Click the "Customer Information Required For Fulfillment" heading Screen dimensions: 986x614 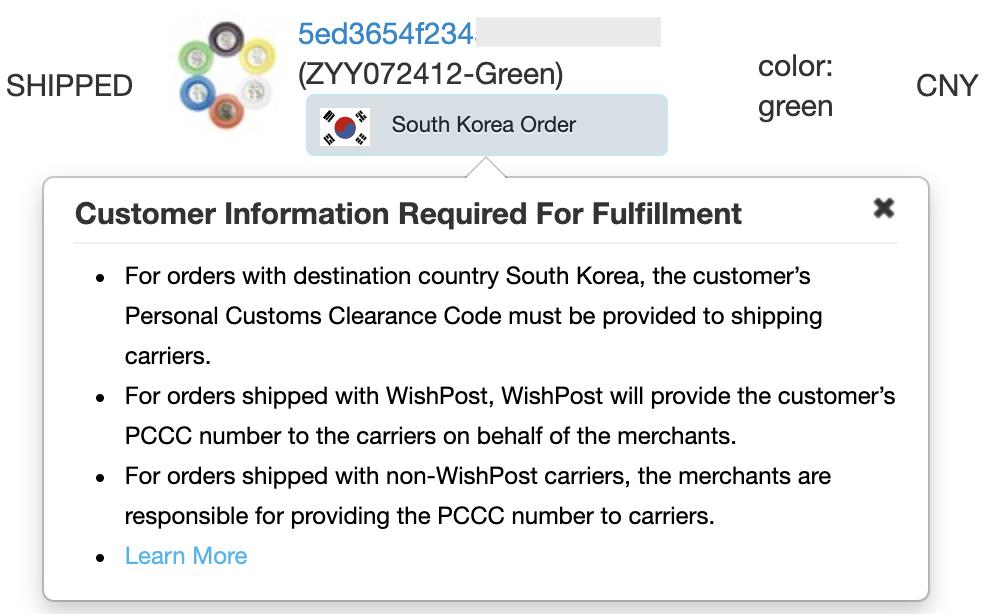408,213
